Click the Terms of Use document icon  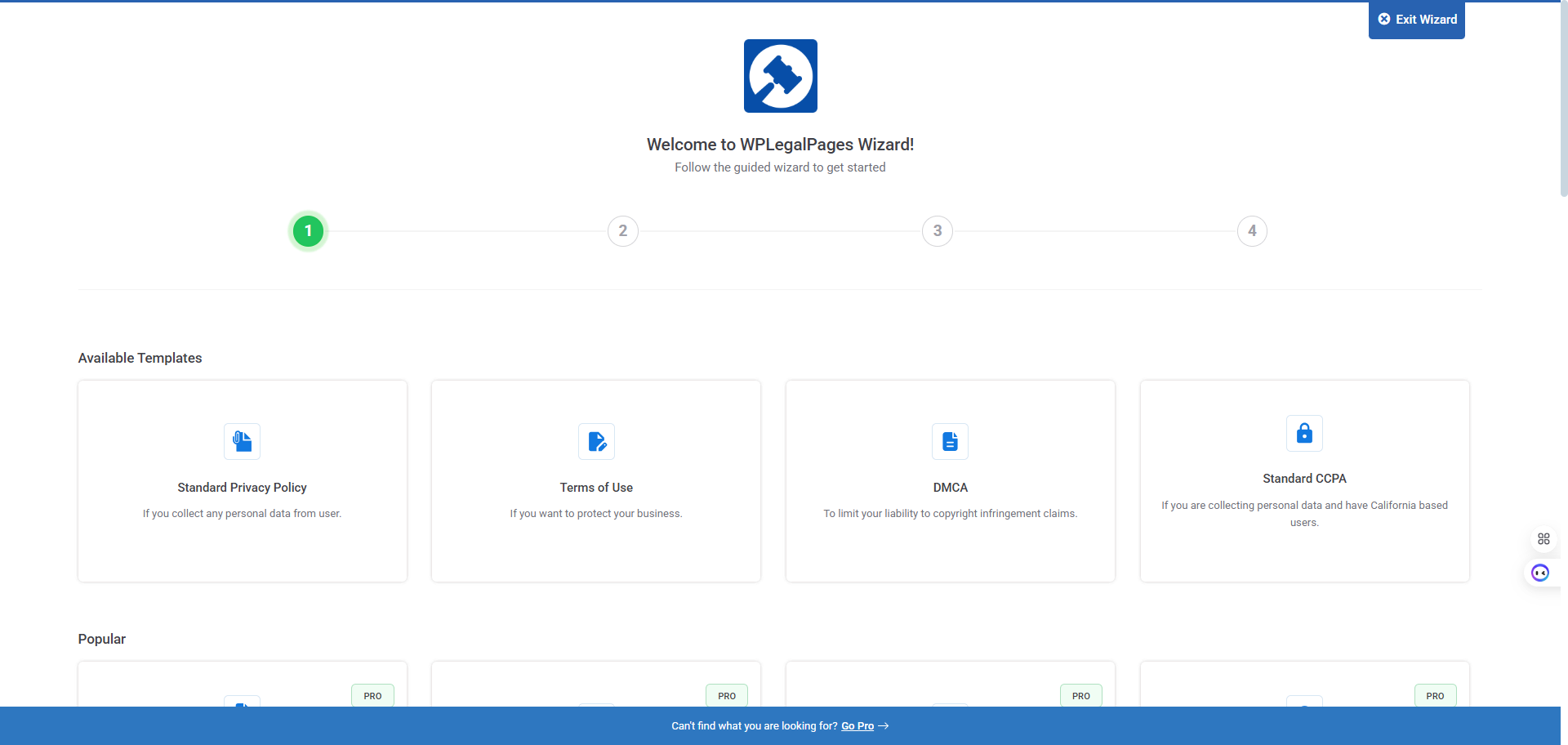coord(596,441)
